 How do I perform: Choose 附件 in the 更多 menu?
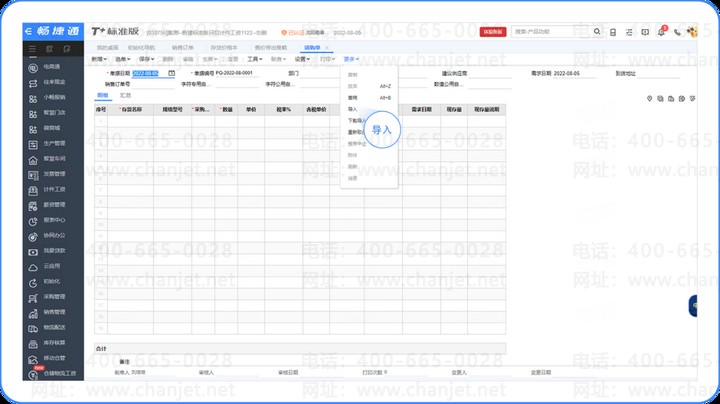click(353, 155)
